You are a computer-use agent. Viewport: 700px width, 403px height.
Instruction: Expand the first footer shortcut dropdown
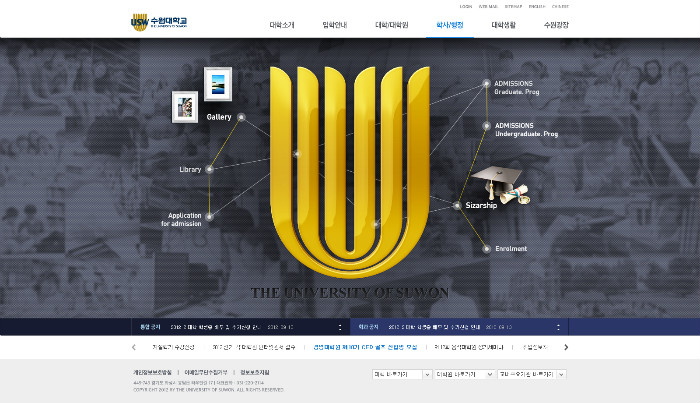pyautogui.click(x=402, y=374)
